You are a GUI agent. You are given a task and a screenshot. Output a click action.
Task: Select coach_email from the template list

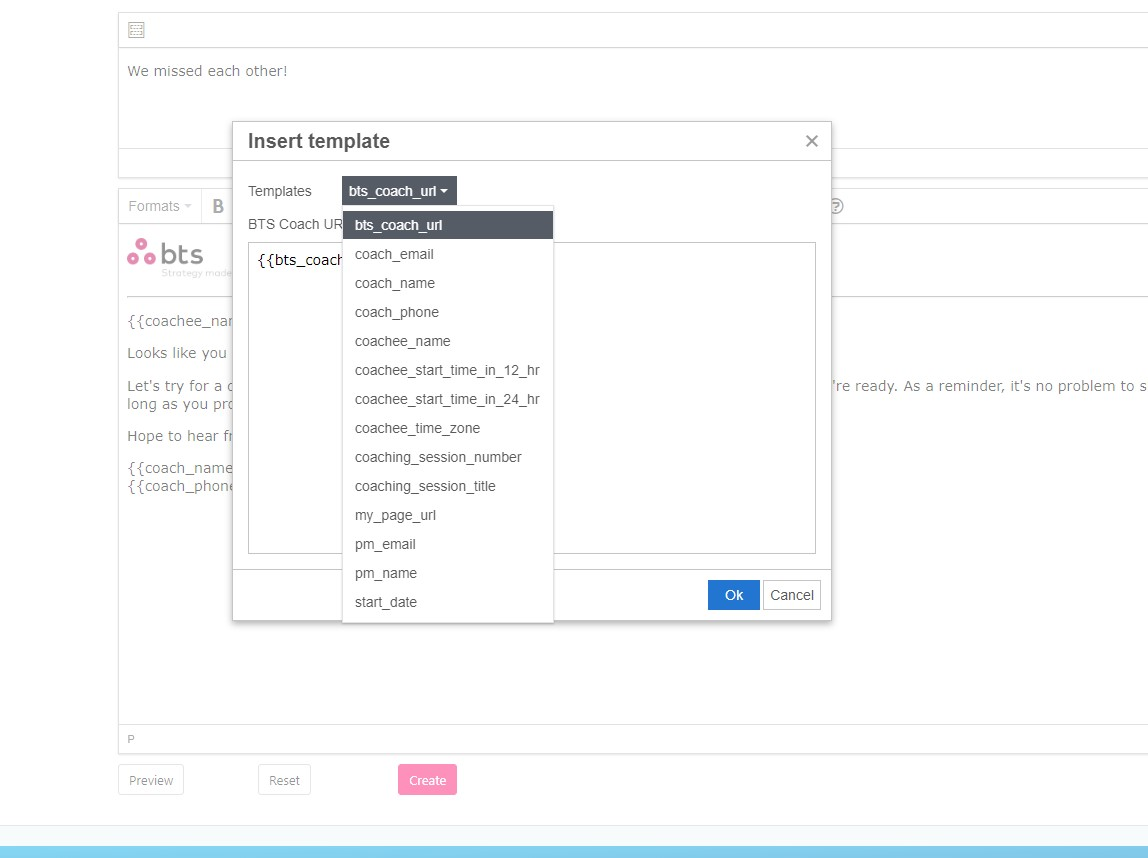[x=447, y=254]
